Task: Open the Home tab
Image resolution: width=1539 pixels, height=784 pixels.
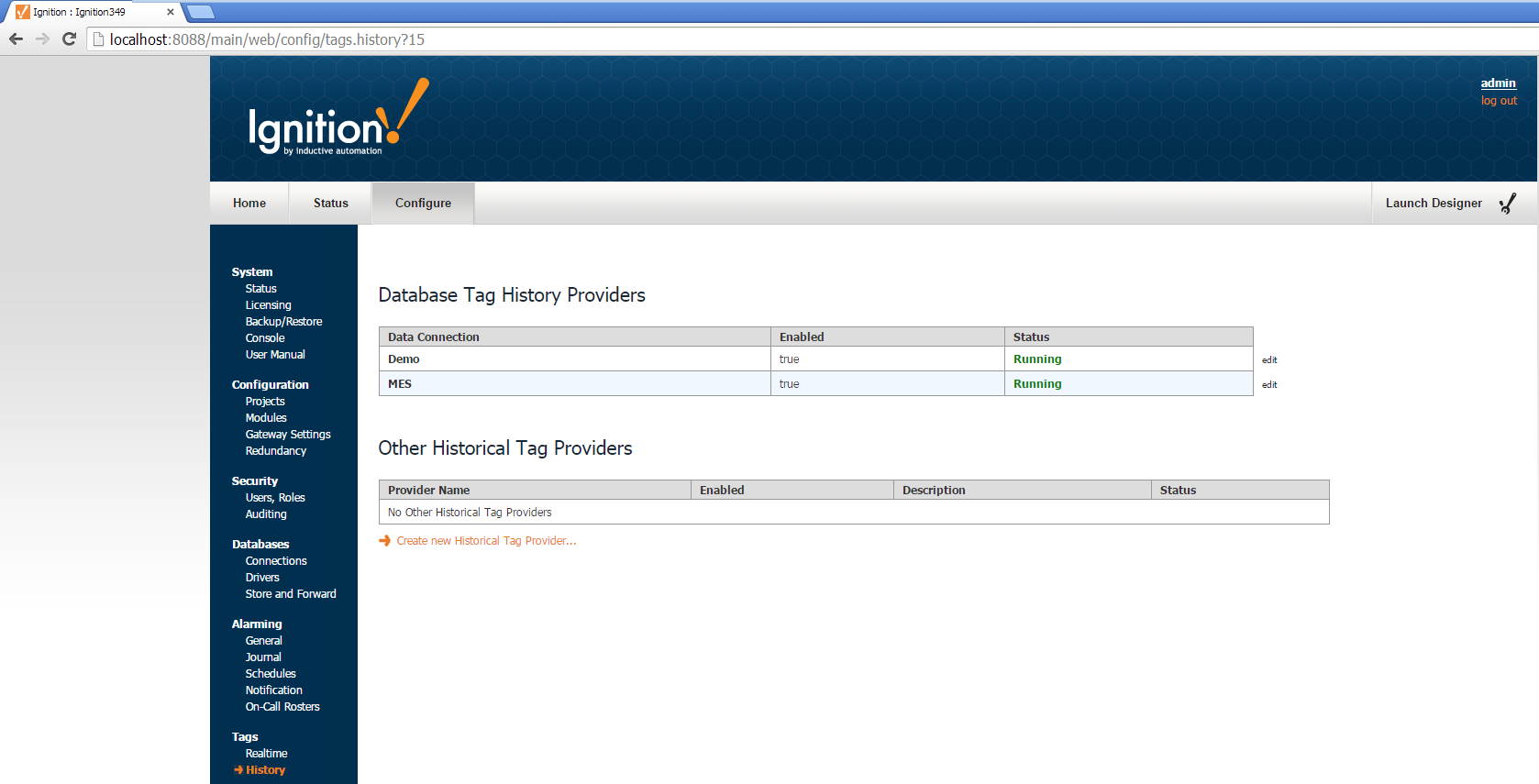Action: point(249,204)
